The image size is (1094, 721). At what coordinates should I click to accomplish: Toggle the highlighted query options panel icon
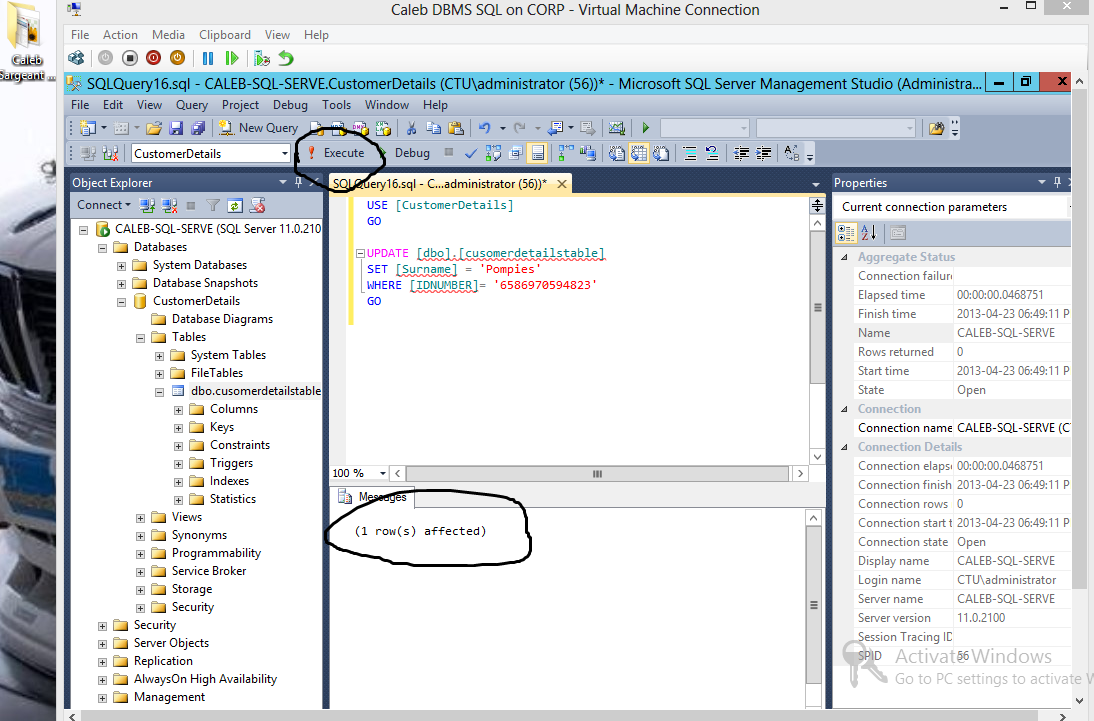pyautogui.click(x=538, y=154)
